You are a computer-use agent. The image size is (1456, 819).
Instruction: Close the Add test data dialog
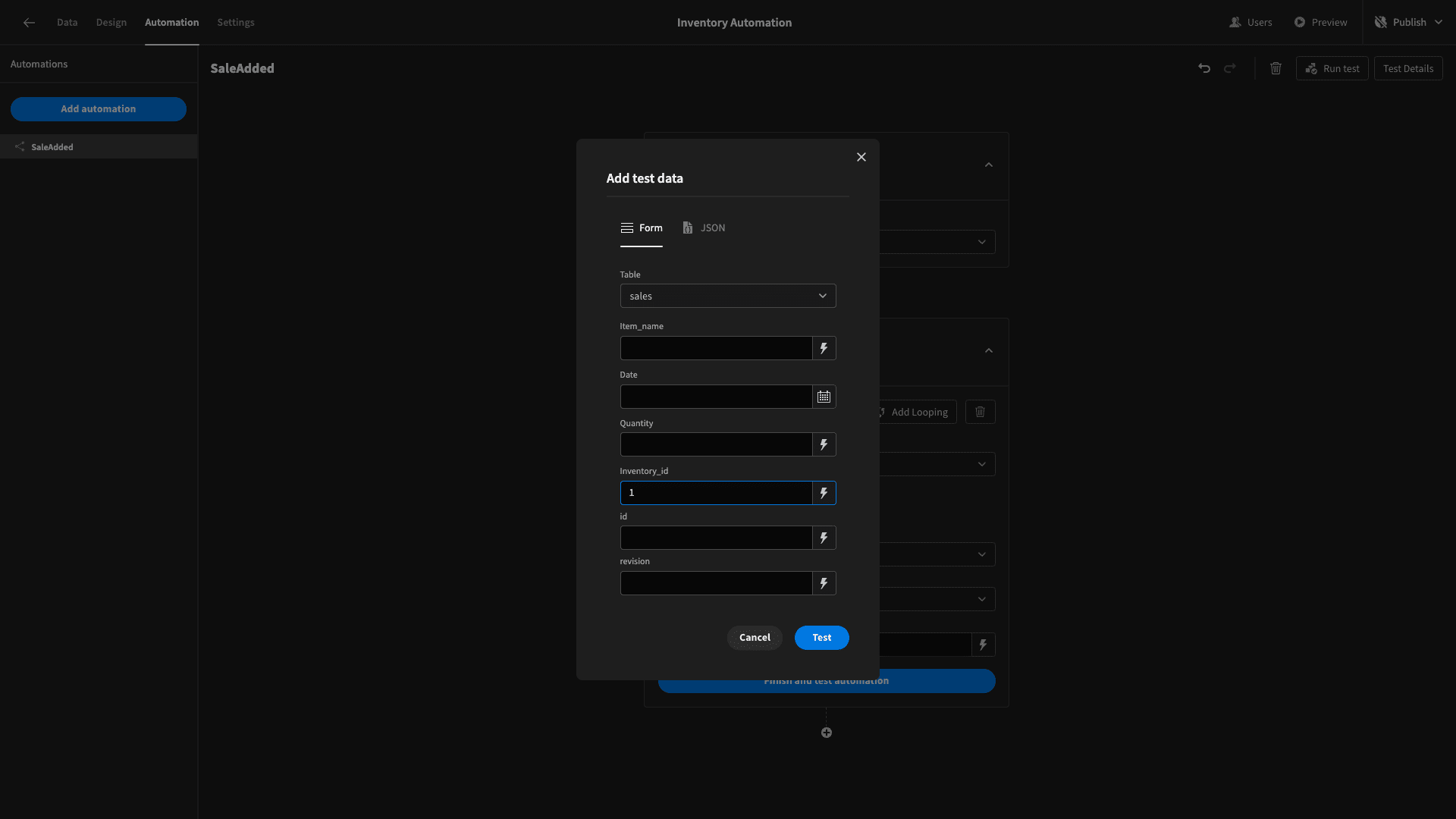[x=861, y=157]
